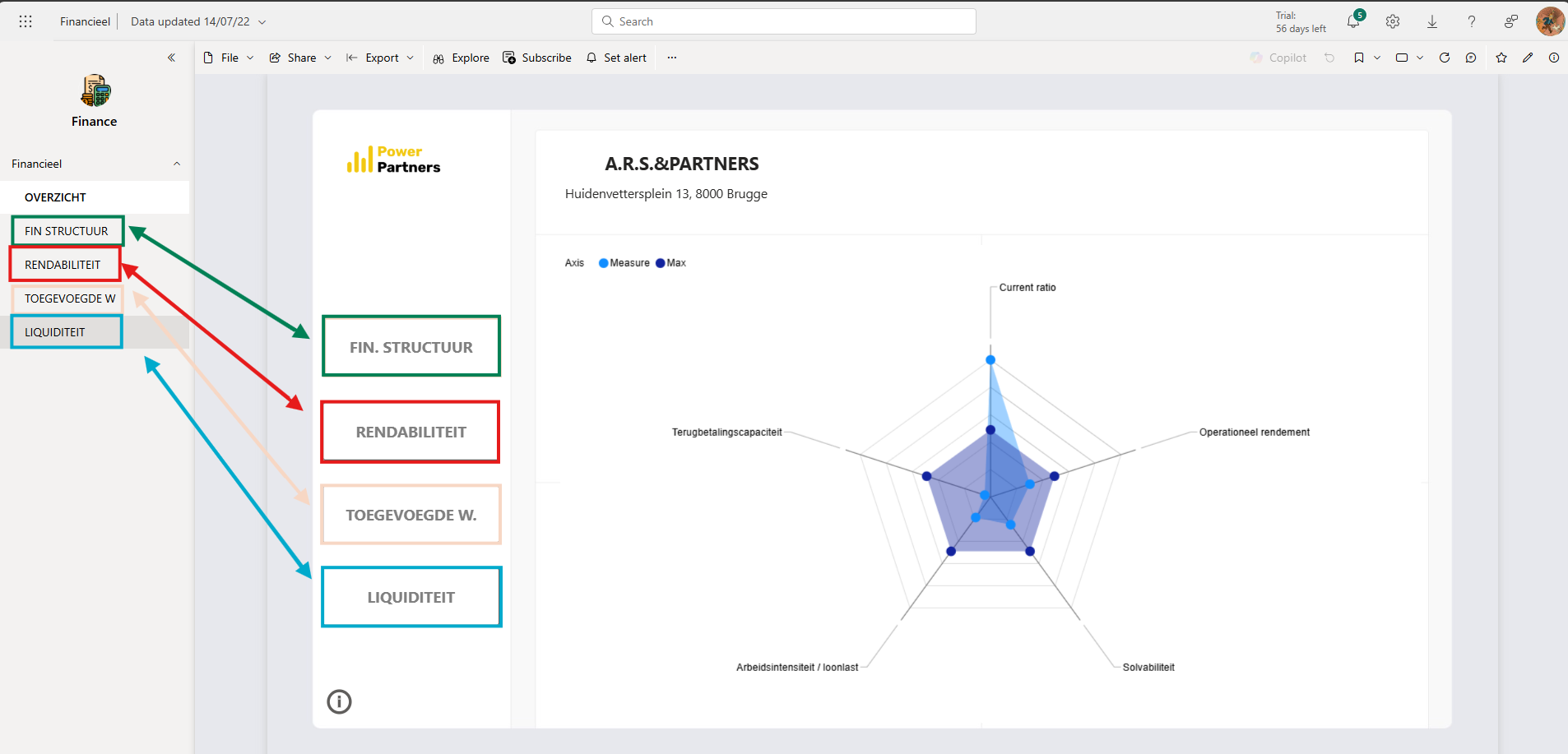Open report comments

click(1472, 58)
